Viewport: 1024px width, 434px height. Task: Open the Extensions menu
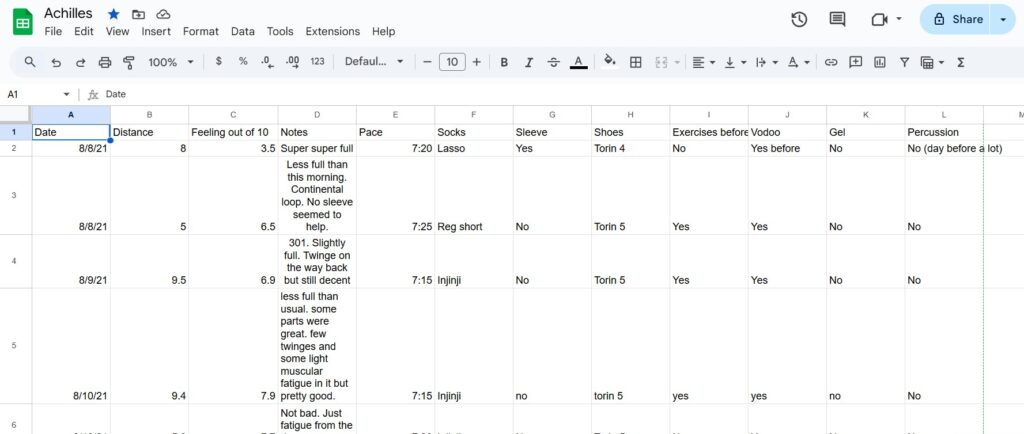332,31
